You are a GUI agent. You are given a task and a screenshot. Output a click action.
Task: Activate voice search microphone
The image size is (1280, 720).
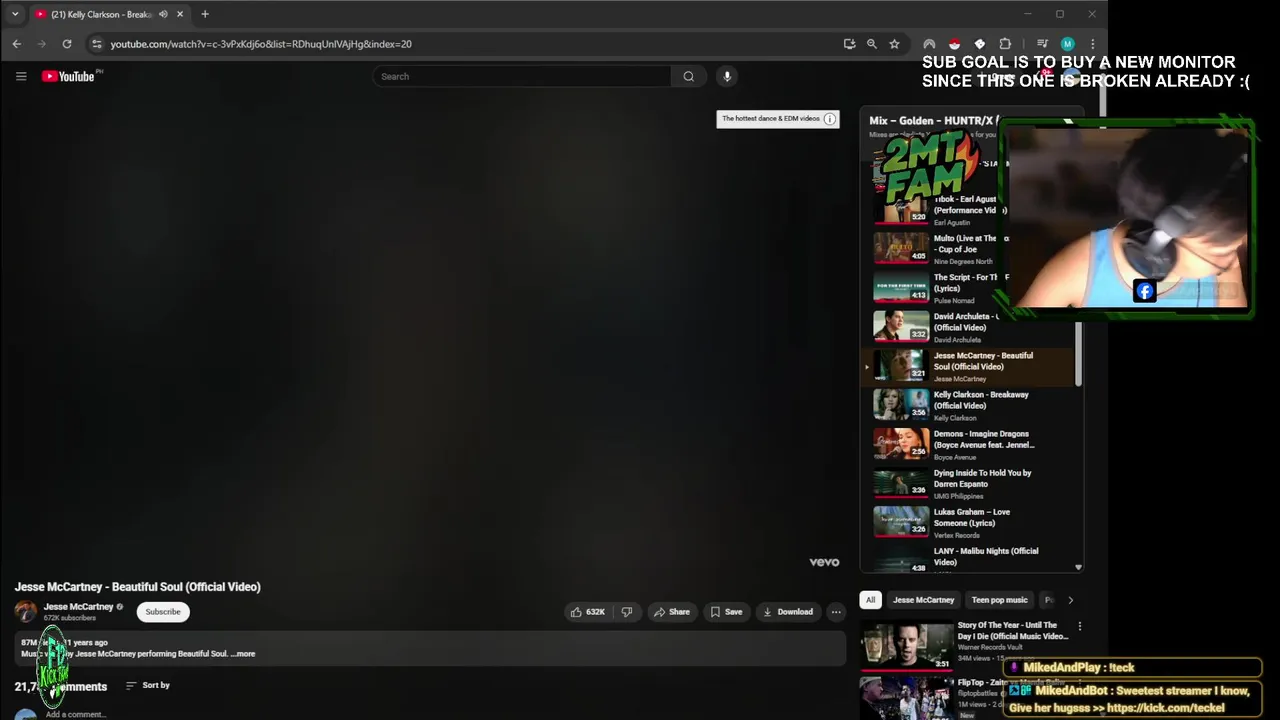[727, 76]
